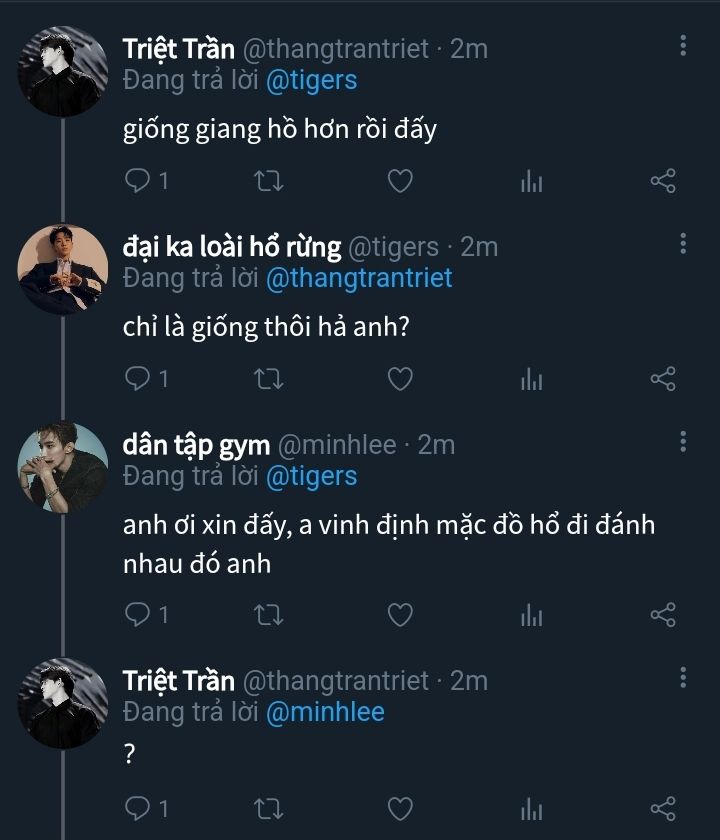Image resolution: width=720 pixels, height=840 pixels.
Task: Share the "chỉ là giống thôi hả anh?" tweet
Action: (x=663, y=379)
